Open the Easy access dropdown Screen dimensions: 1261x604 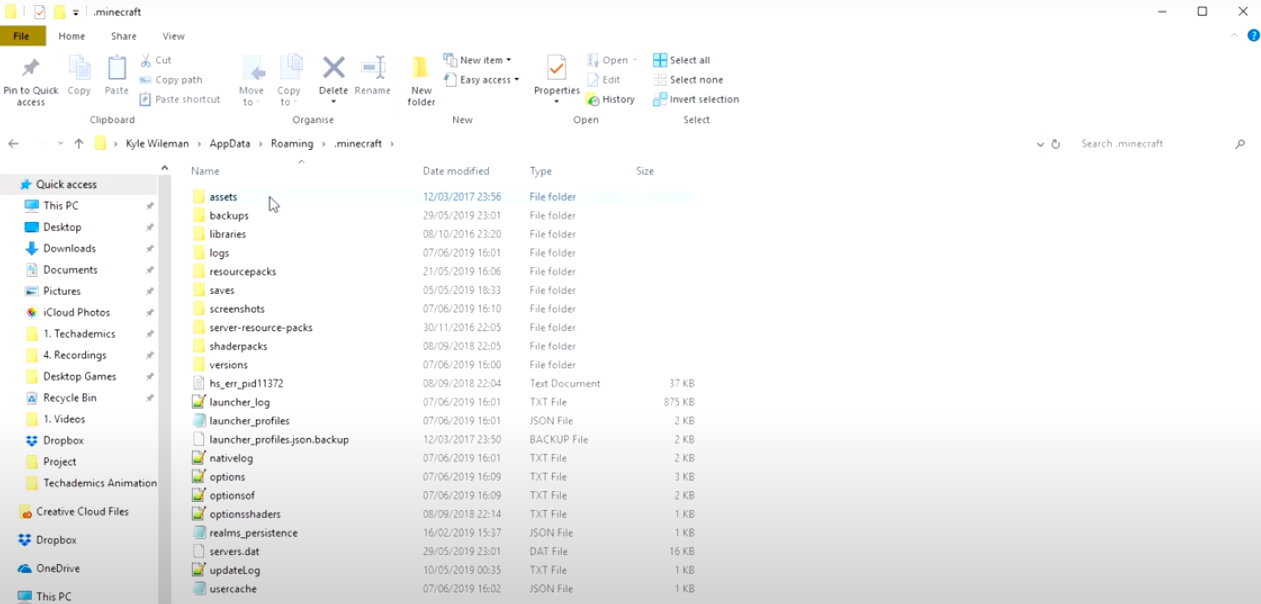pos(481,80)
